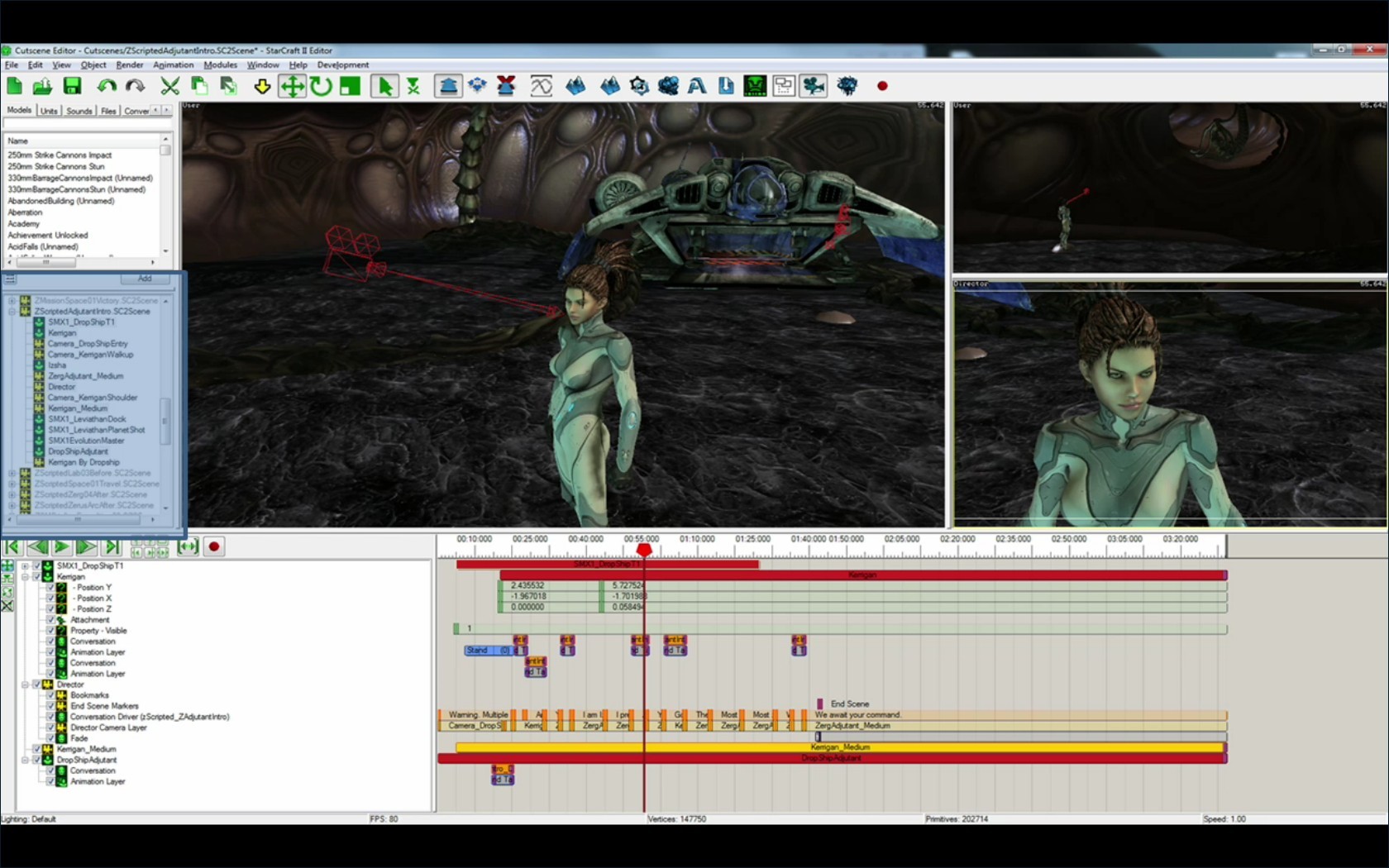
Task: Expand ZScriptedZerusArcAfter.SC2Scene node
Action: pyautogui.click(x=12, y=505)
